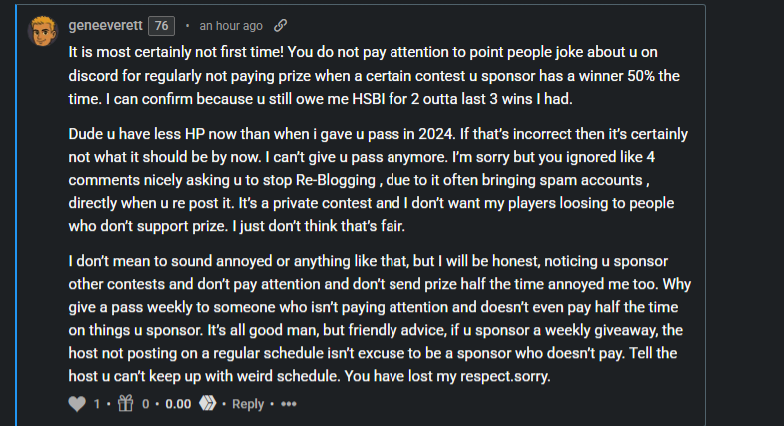Visit the geneeverett username link

click(105, 25)
